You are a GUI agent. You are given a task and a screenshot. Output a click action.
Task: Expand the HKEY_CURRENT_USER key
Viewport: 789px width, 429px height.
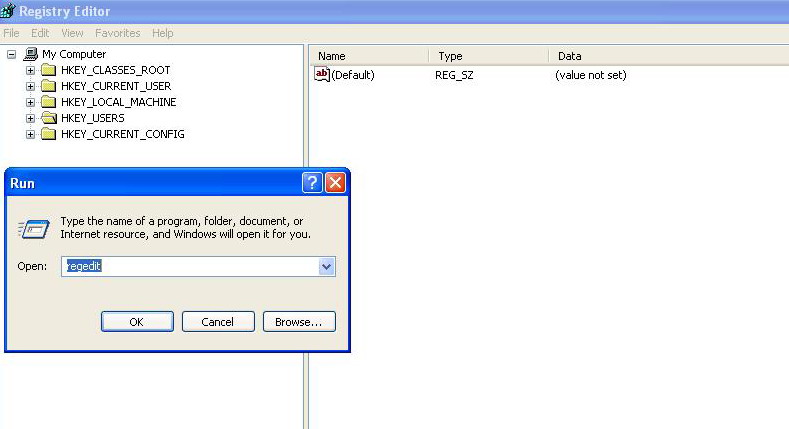tap(30, 87)
